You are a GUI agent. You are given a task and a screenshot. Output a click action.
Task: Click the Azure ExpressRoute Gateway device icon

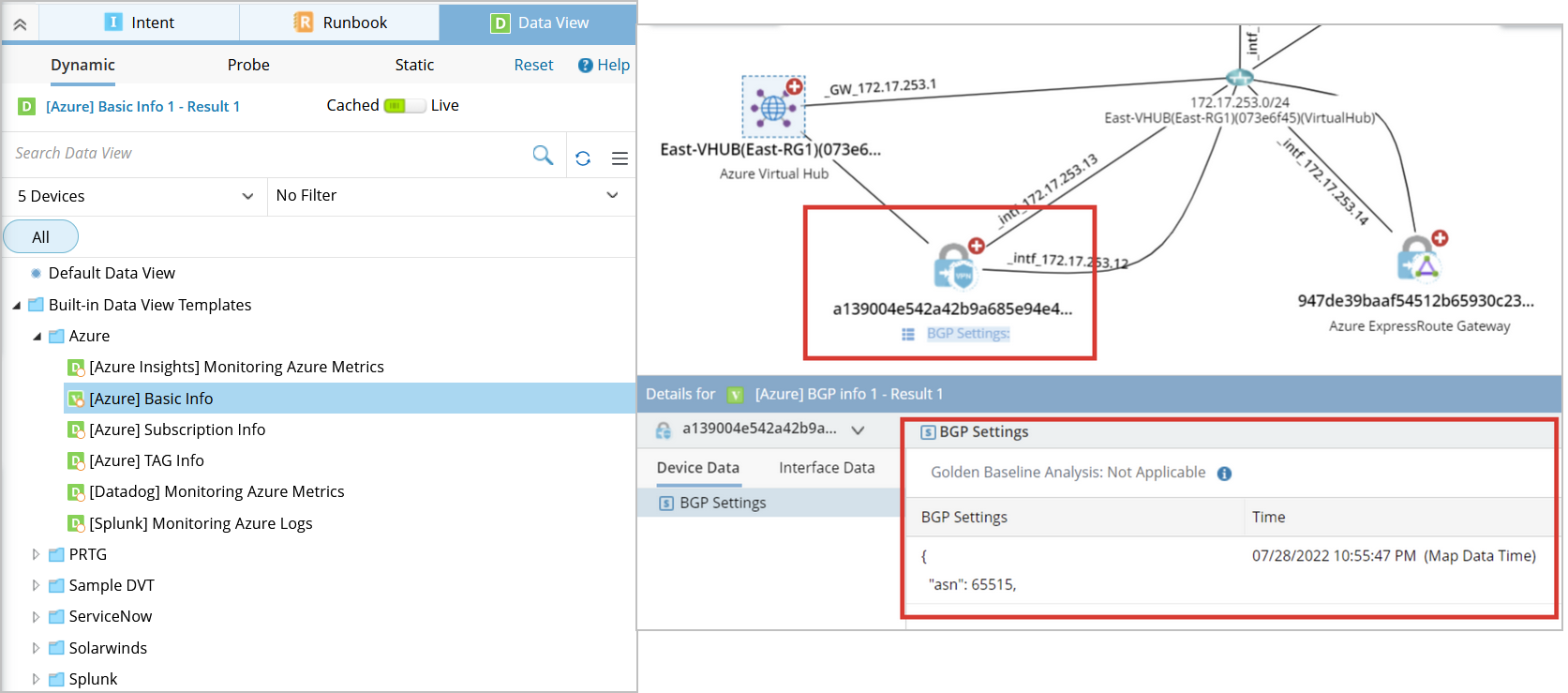1419,259
